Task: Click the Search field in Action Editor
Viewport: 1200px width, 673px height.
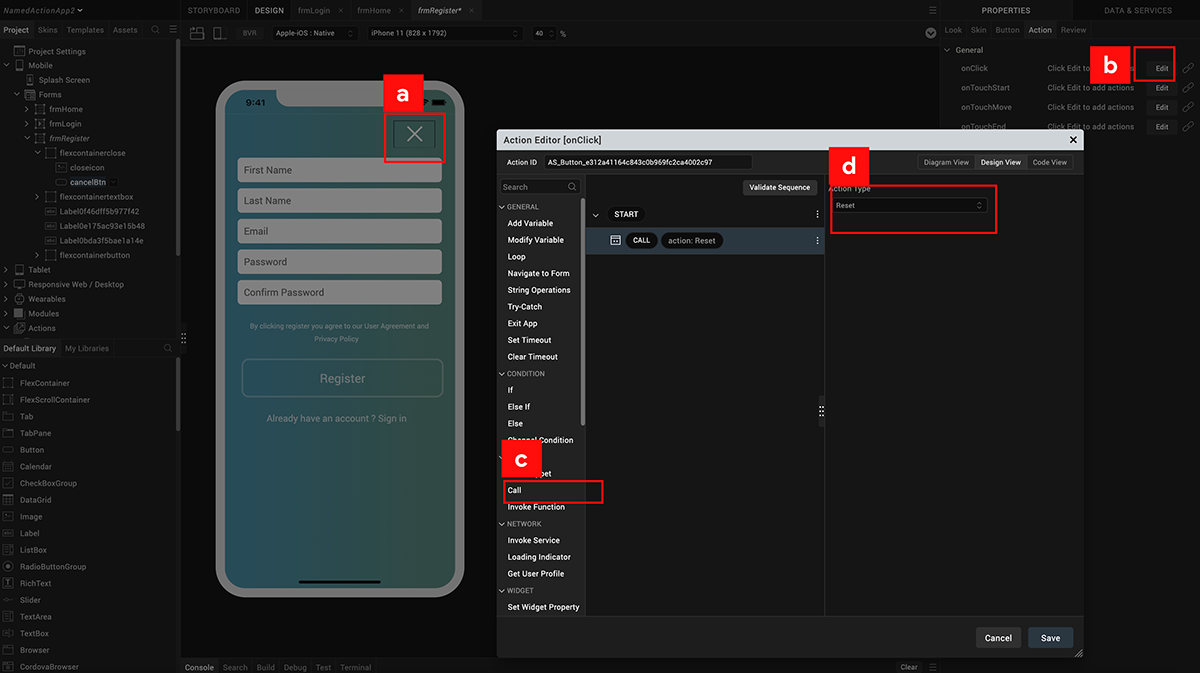Action: [534, 187]
